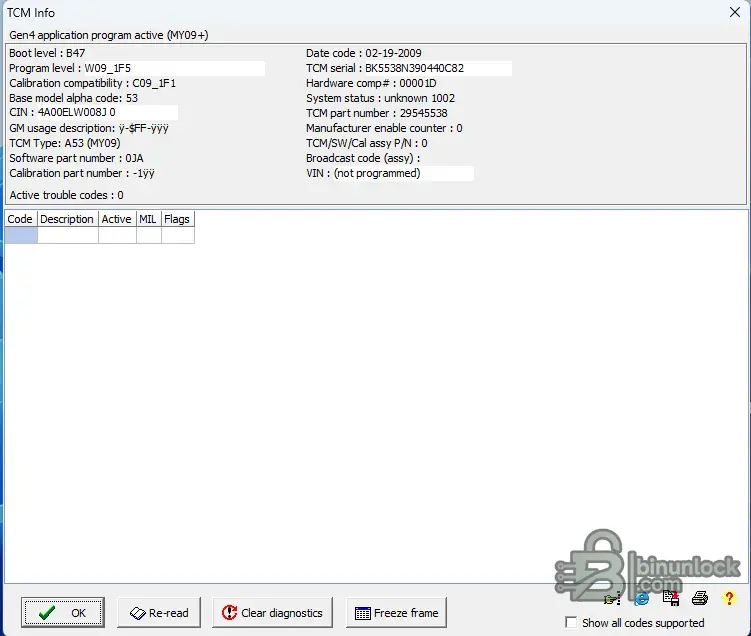
Task: Click TCM/SW/Cal assy P/N : 0 text
Action: 366,143
